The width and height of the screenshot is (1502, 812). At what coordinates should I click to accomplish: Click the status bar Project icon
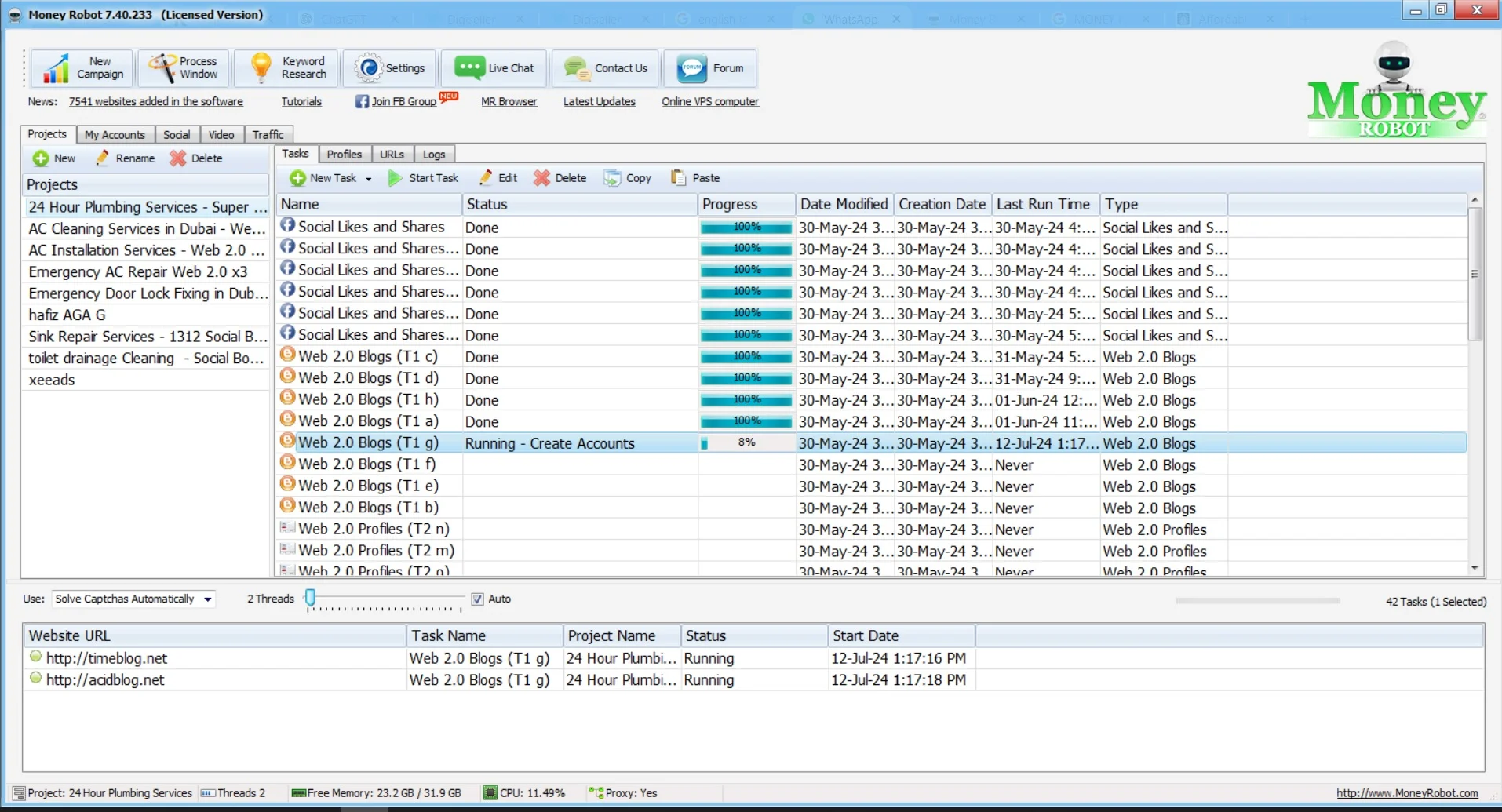[19, 793]
